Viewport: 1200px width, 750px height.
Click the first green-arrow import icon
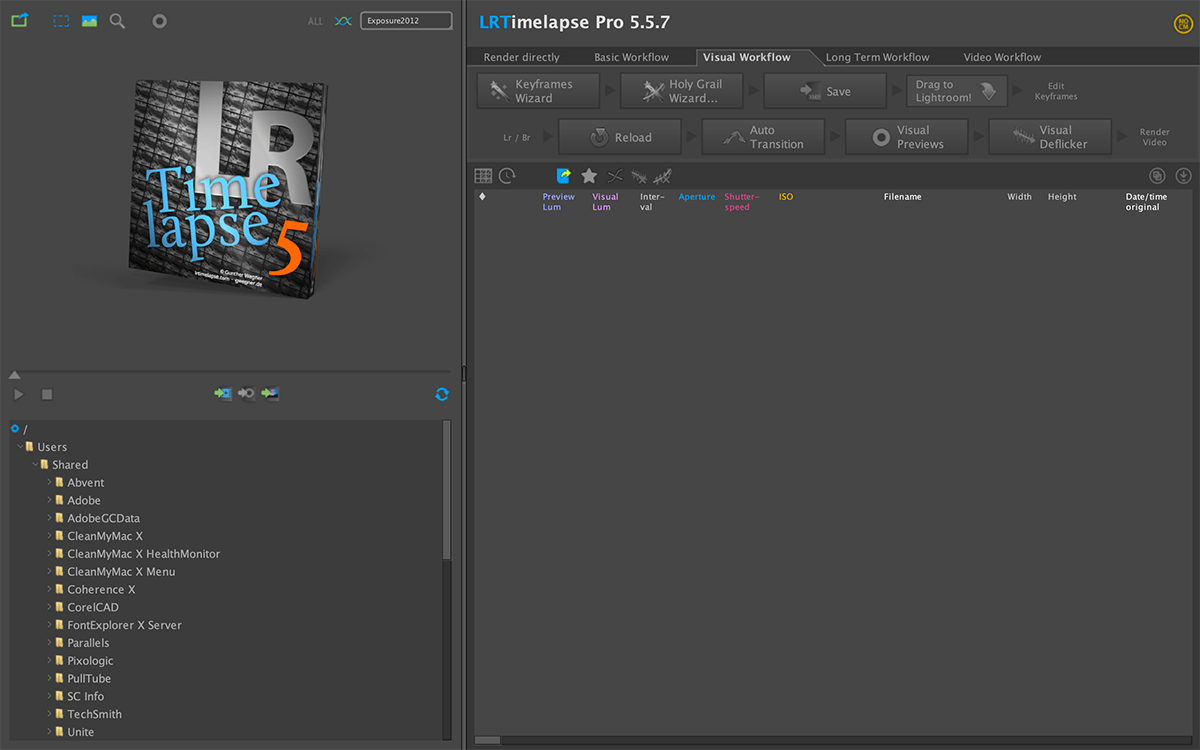coord(222,394)
